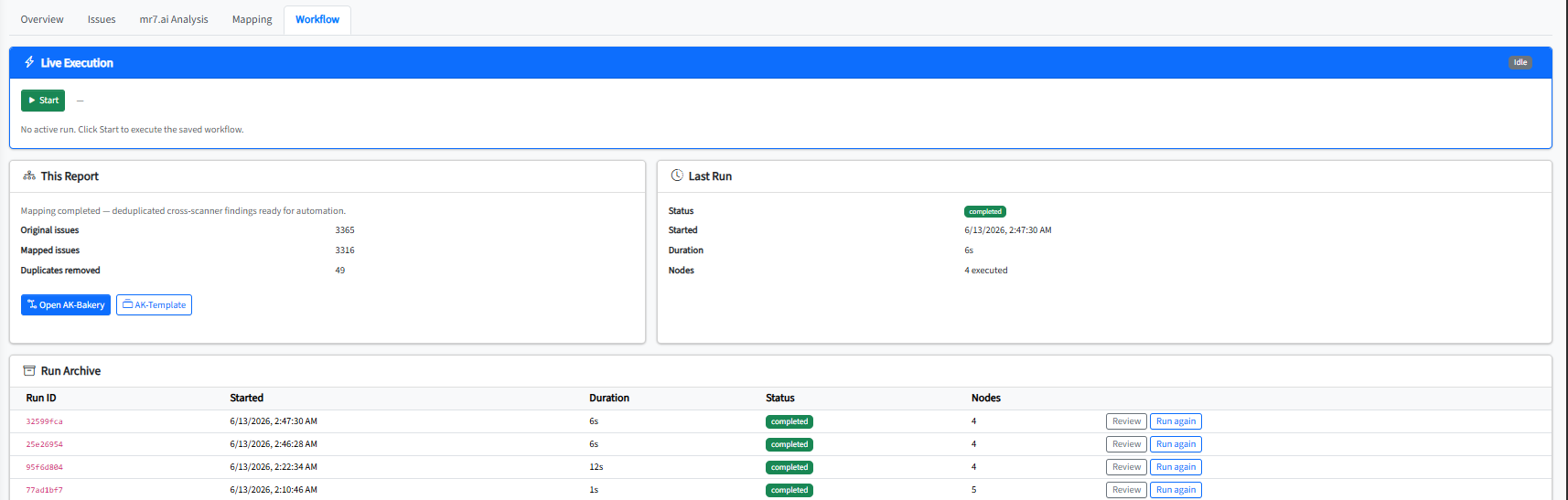1568x500 pixels.
Task: Click the 'No active run' message
Action: pos(132,130)
